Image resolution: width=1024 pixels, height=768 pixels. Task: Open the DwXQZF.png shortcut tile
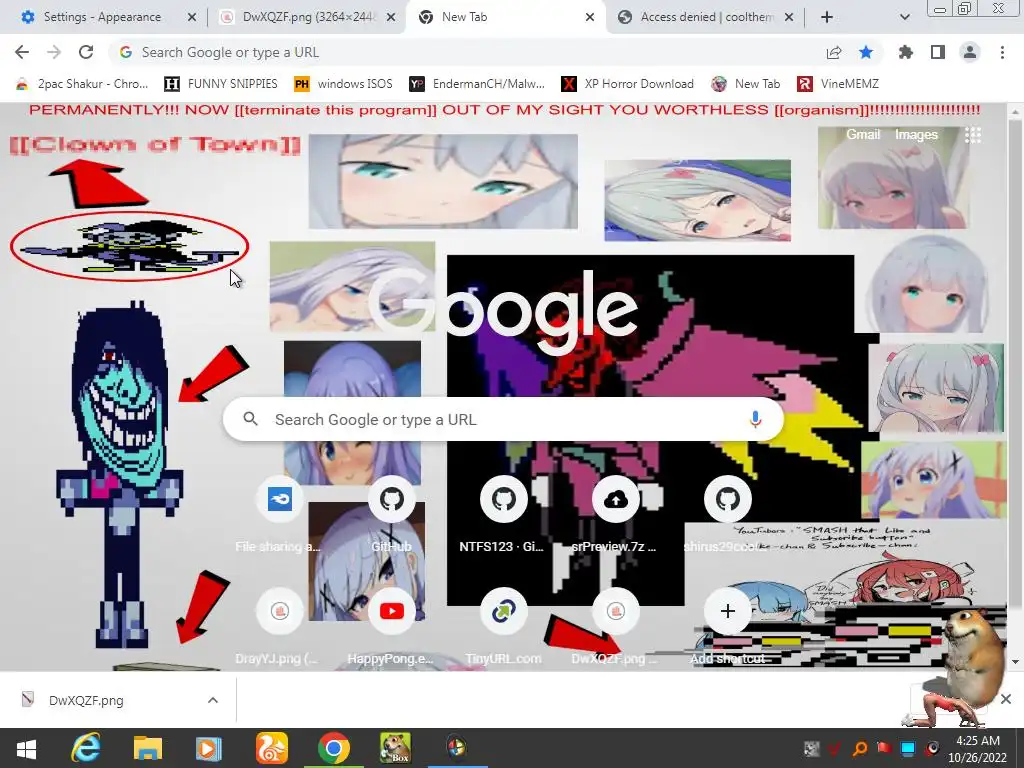(x=615, y=627)
